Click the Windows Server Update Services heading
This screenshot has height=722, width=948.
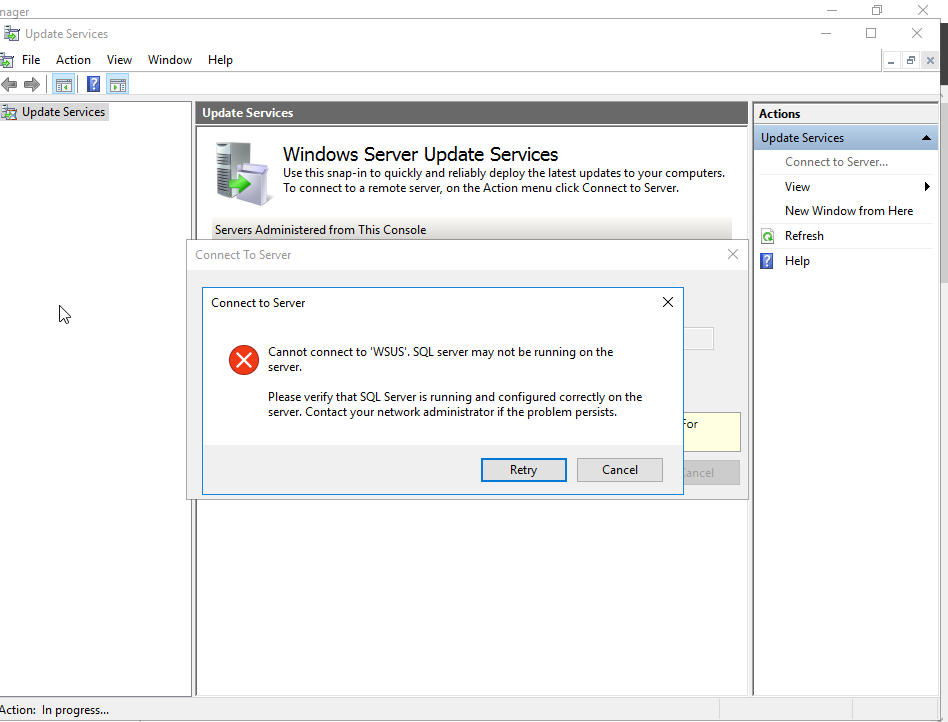(x=420, y=154)
